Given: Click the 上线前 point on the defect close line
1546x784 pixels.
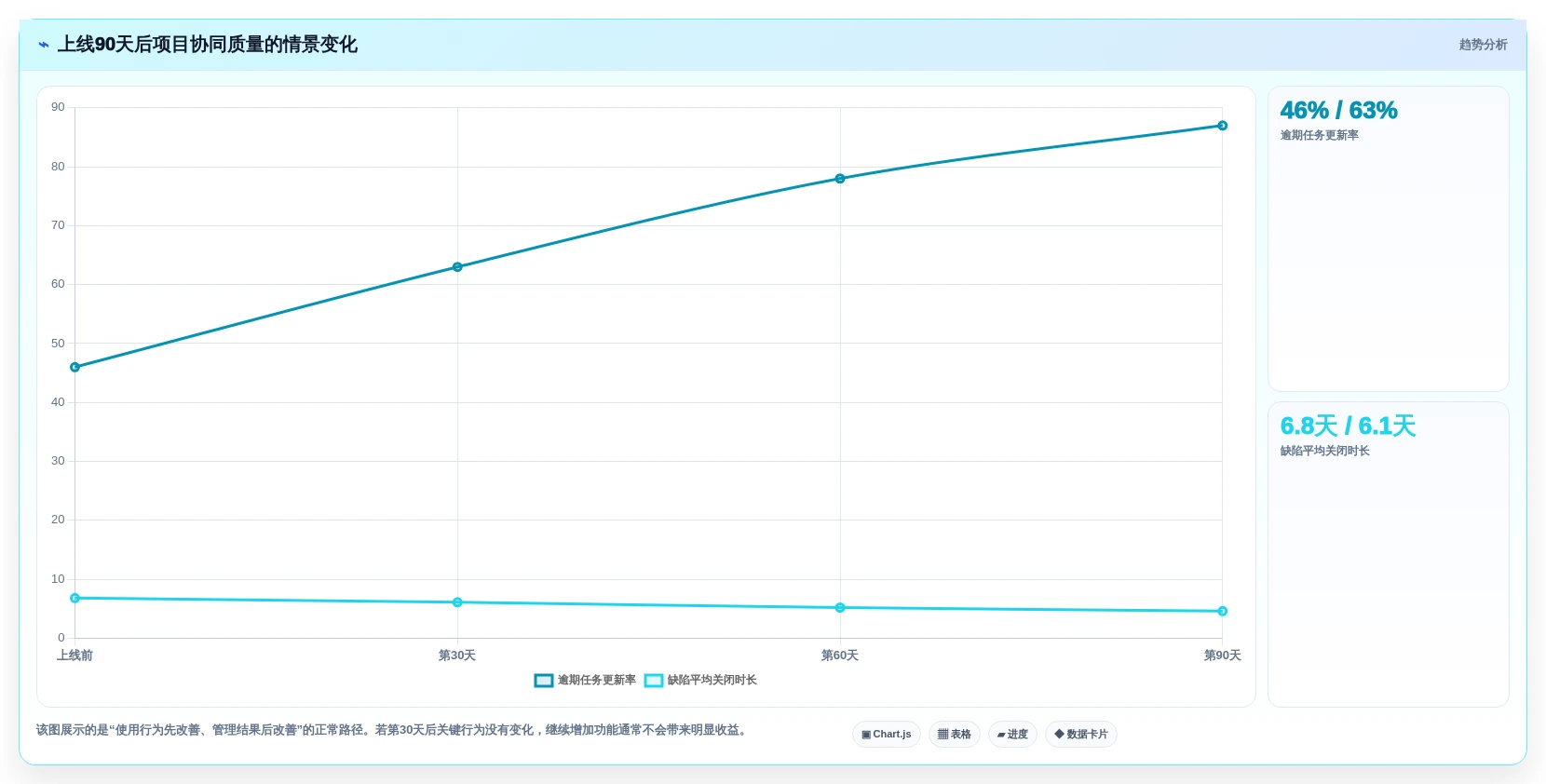Looking at the screenshot, I should point(75,598).
